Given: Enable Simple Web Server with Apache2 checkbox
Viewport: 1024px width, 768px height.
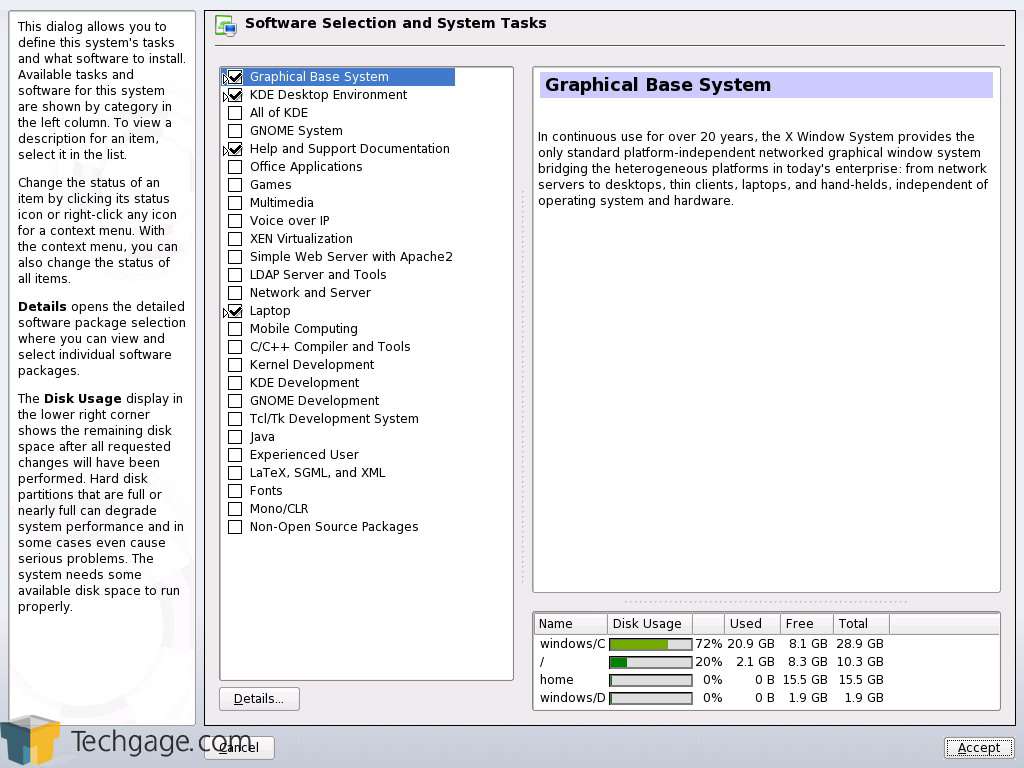Looking at the screenshot, I should pyautogui.click(x=234, y=257).
